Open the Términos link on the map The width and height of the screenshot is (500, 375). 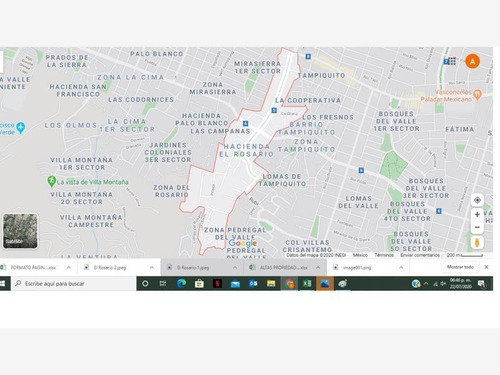click(x=384, y=255)
